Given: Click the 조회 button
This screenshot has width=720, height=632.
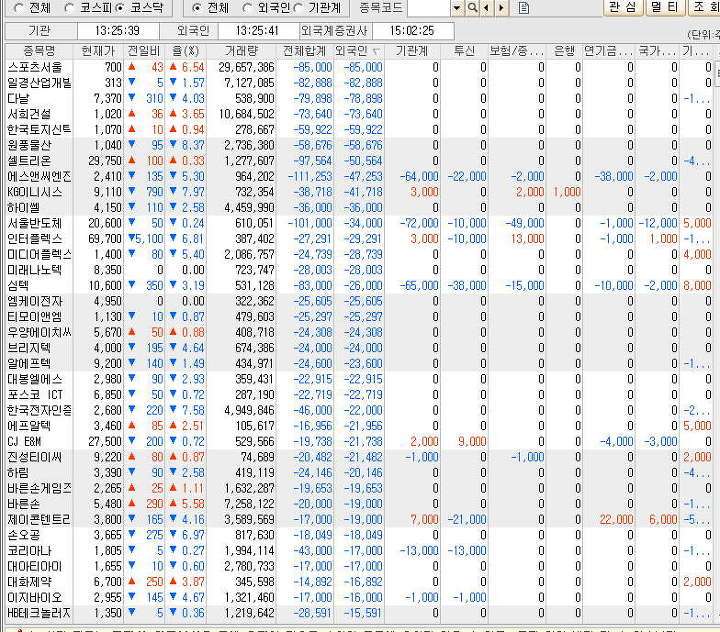Looking at the screenshot, I should coord(704,7).
